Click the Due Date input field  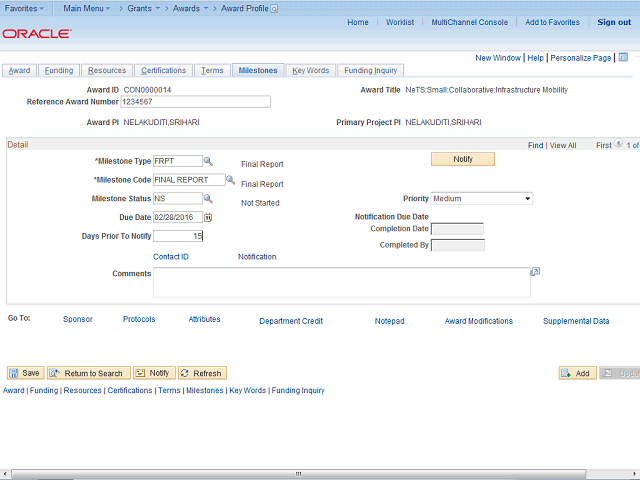click(x=178, y=218)
